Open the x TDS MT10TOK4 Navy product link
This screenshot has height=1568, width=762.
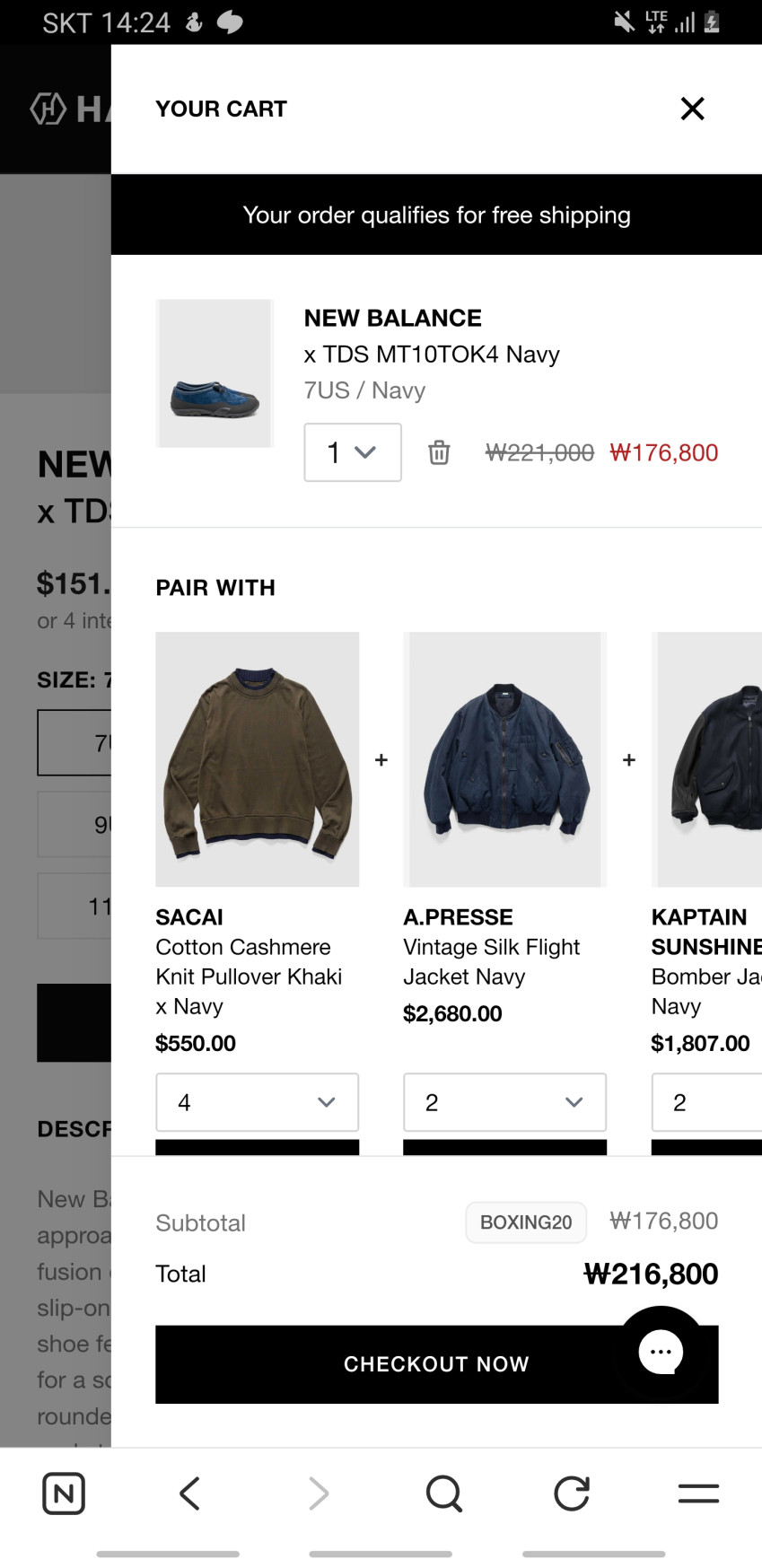(x=432, y=355)
